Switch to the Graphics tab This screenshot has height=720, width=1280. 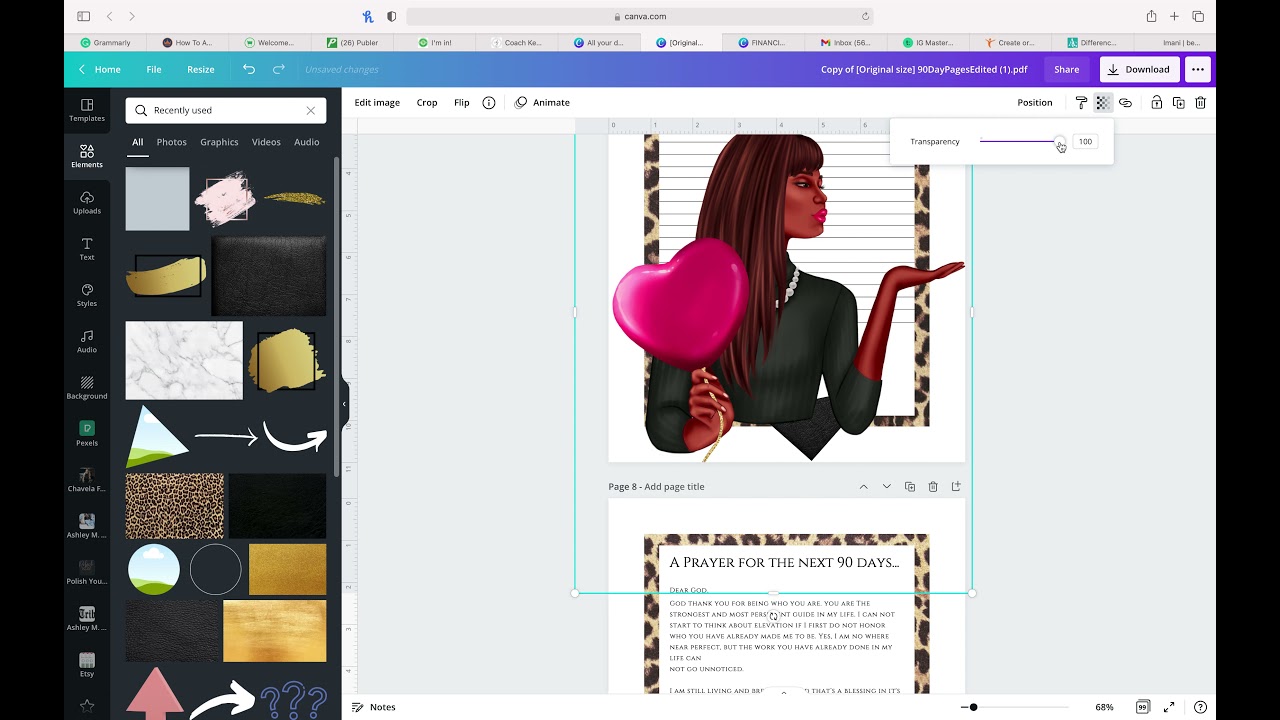pyautogui.click(x=219, y=142)
